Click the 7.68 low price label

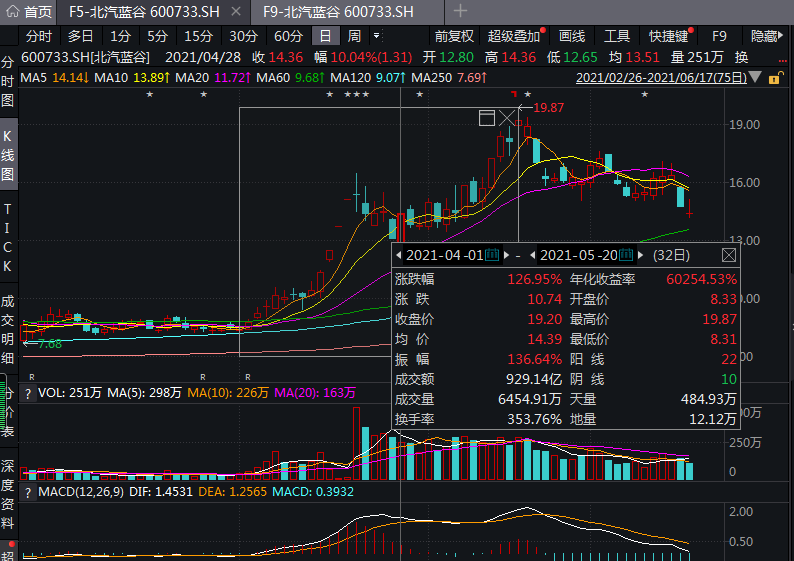pyautogui.click(x=50, y=344)
